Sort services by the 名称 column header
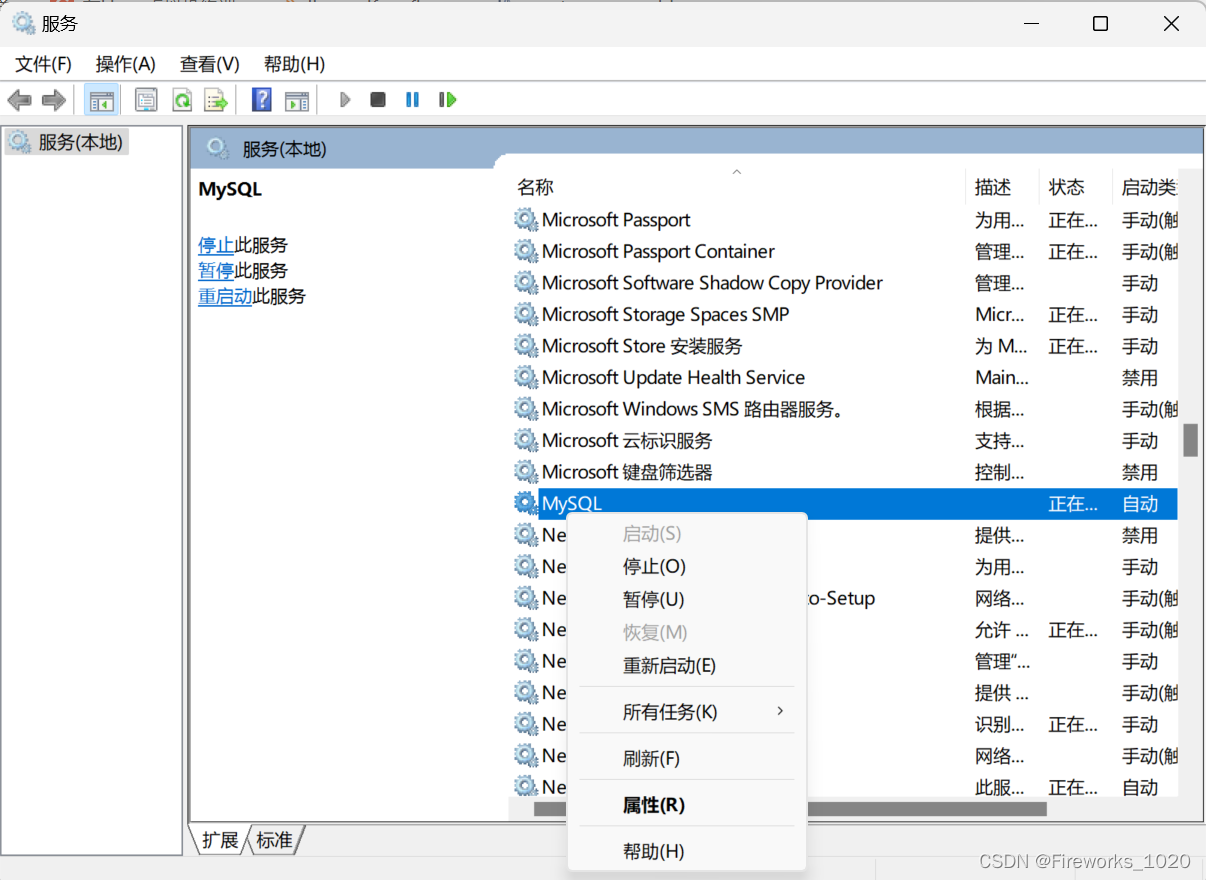 tap(534, 186)
